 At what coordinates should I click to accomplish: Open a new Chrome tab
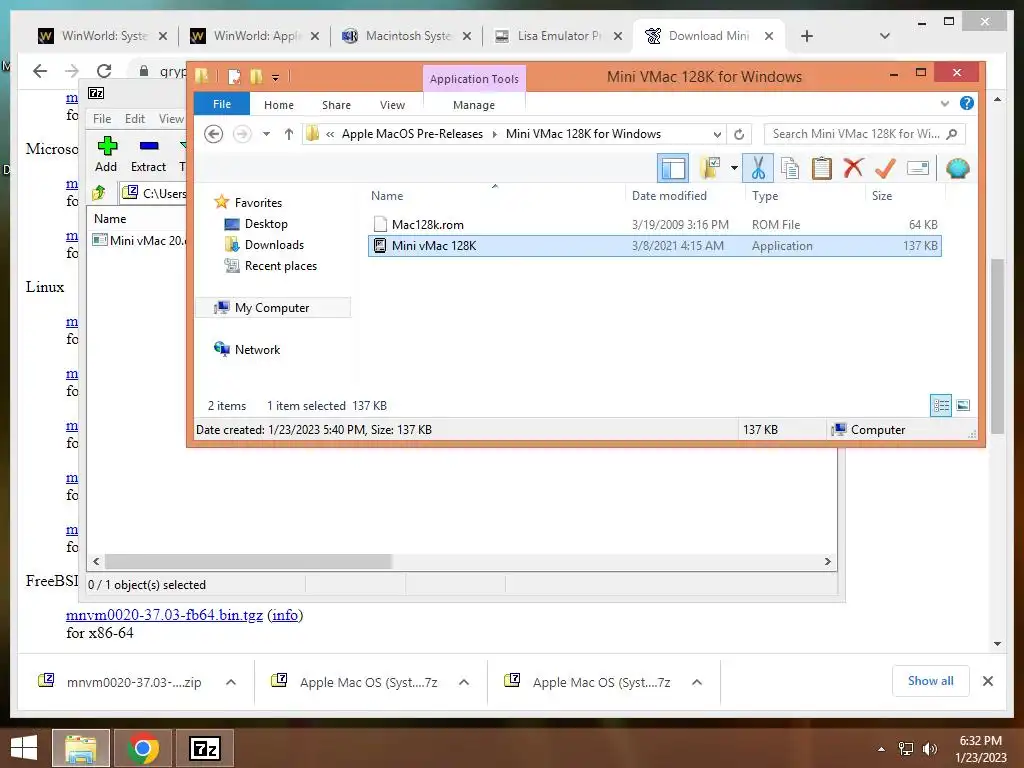point(807,36)
